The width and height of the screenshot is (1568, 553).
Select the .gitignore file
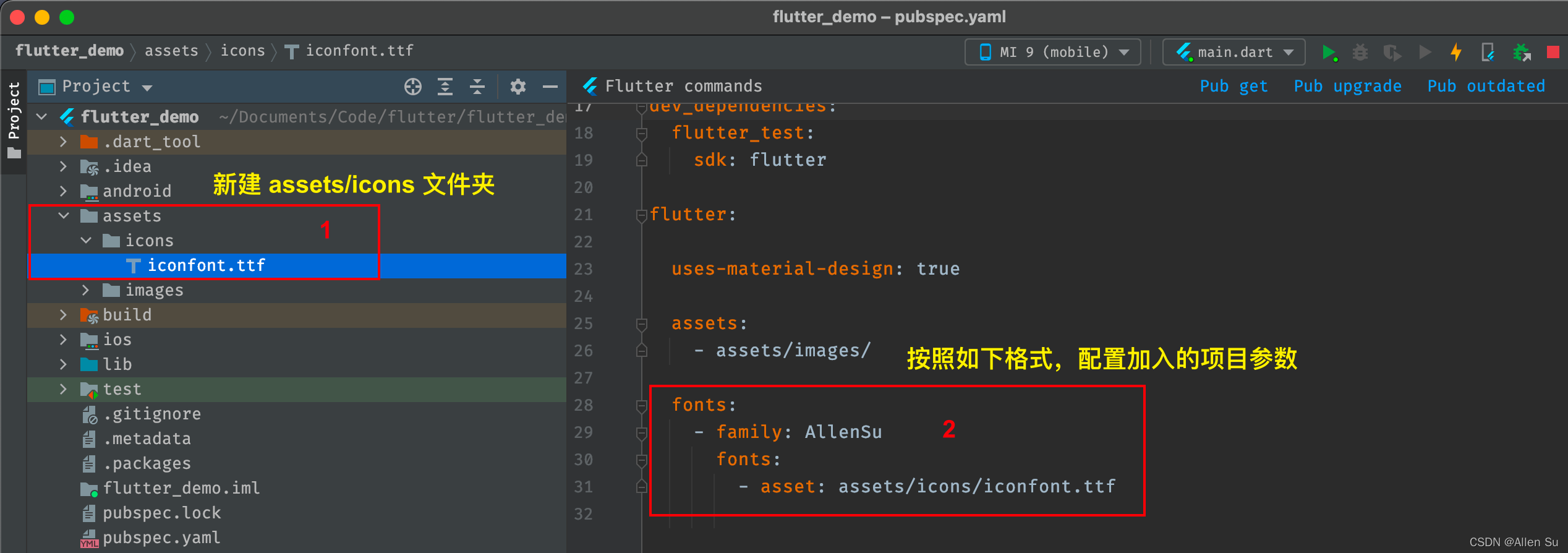pyautogui.click(x=297, y=414)
